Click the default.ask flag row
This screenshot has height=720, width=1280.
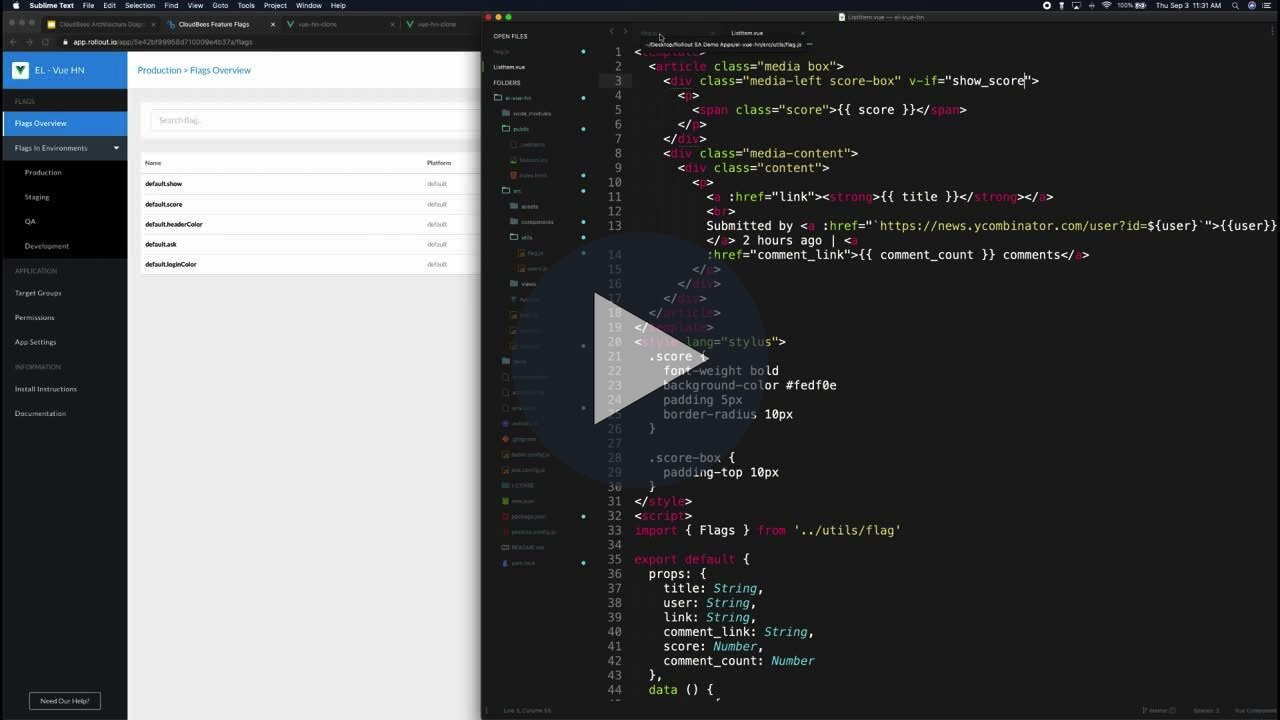(310, 244)
